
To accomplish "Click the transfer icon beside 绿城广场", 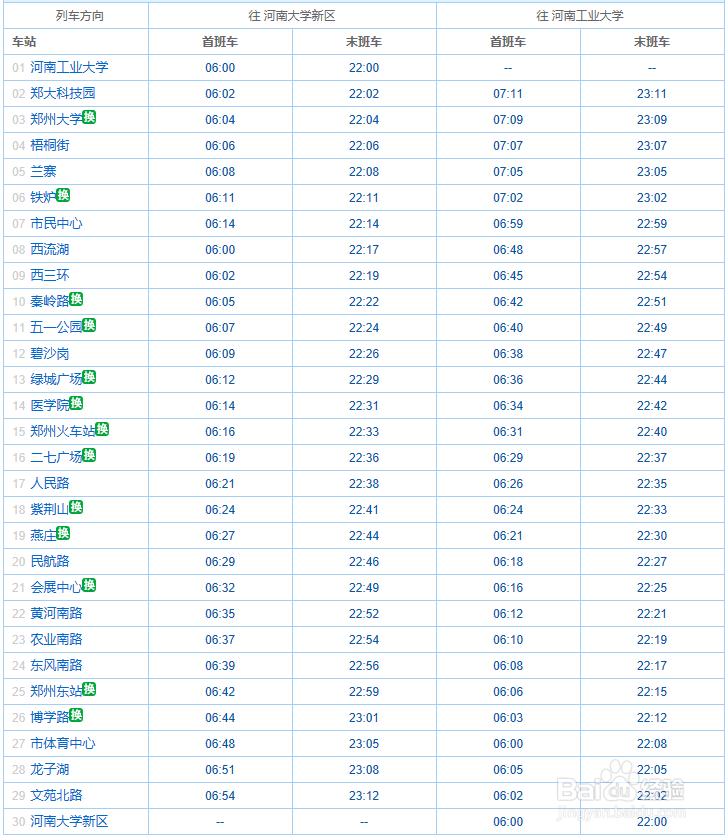I will (89, 377).
